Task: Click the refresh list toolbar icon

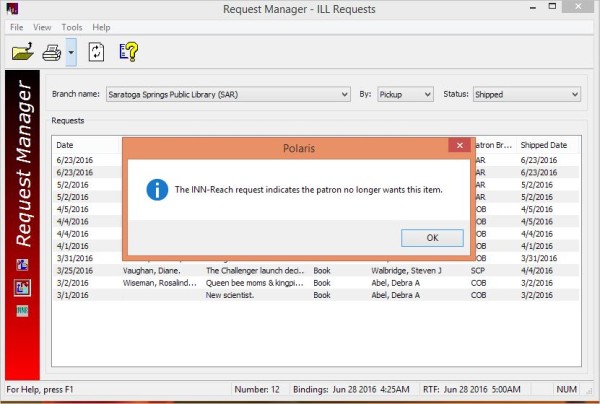Action: (96, 51)
